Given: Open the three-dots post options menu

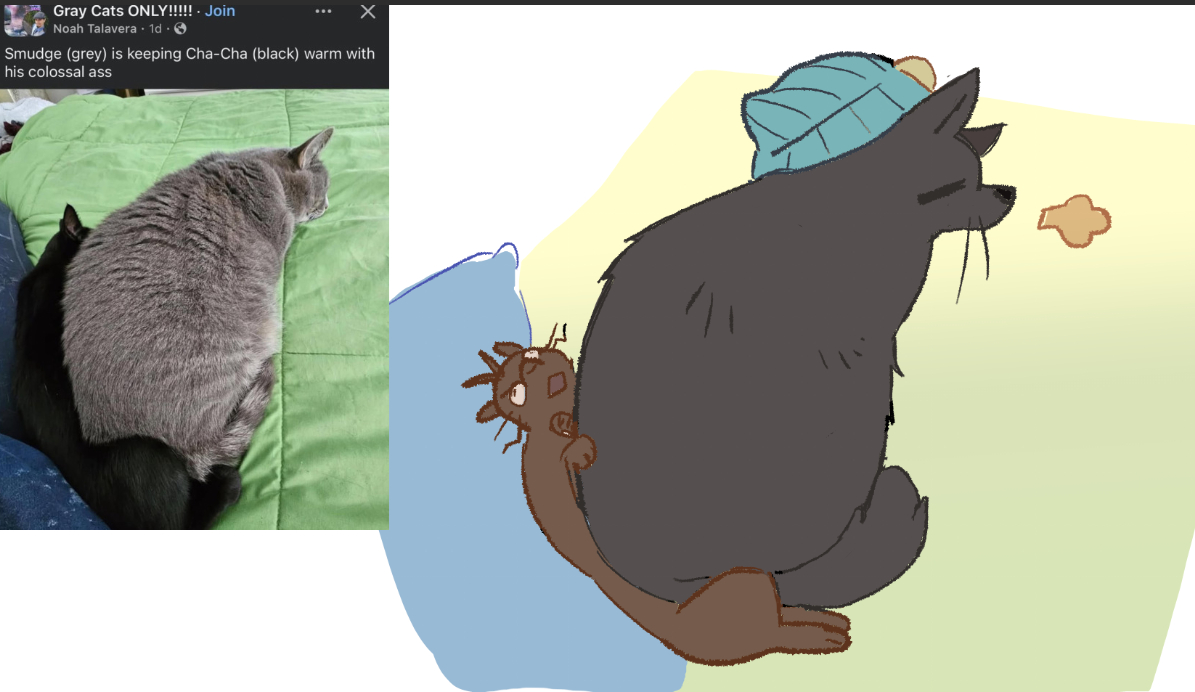Looking at the screenshot, I should click(323, 12).
